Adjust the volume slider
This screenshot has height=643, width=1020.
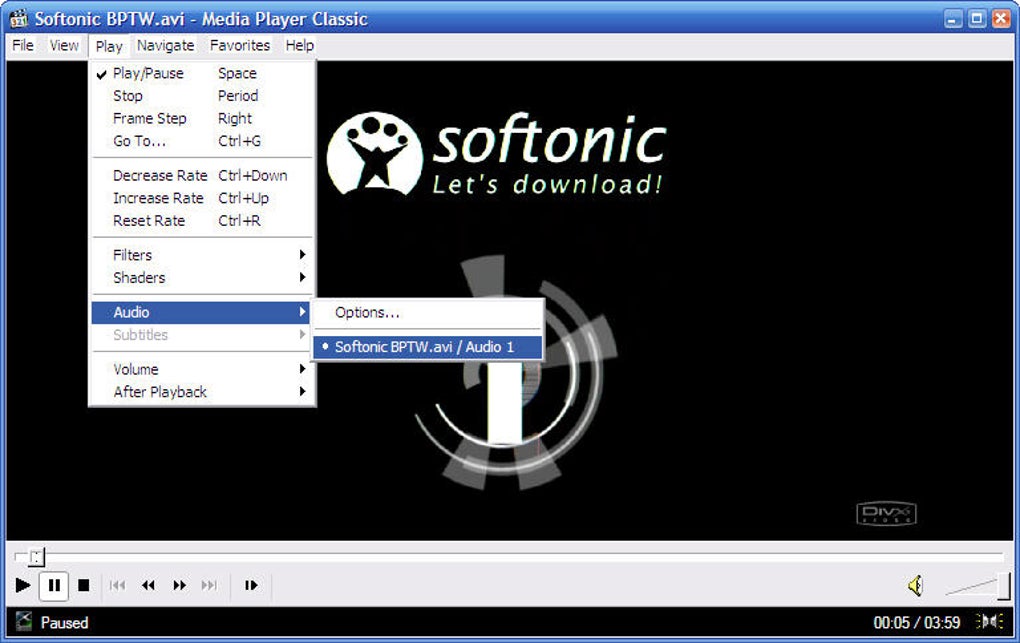pyautogui.click(x=976, y=586)
